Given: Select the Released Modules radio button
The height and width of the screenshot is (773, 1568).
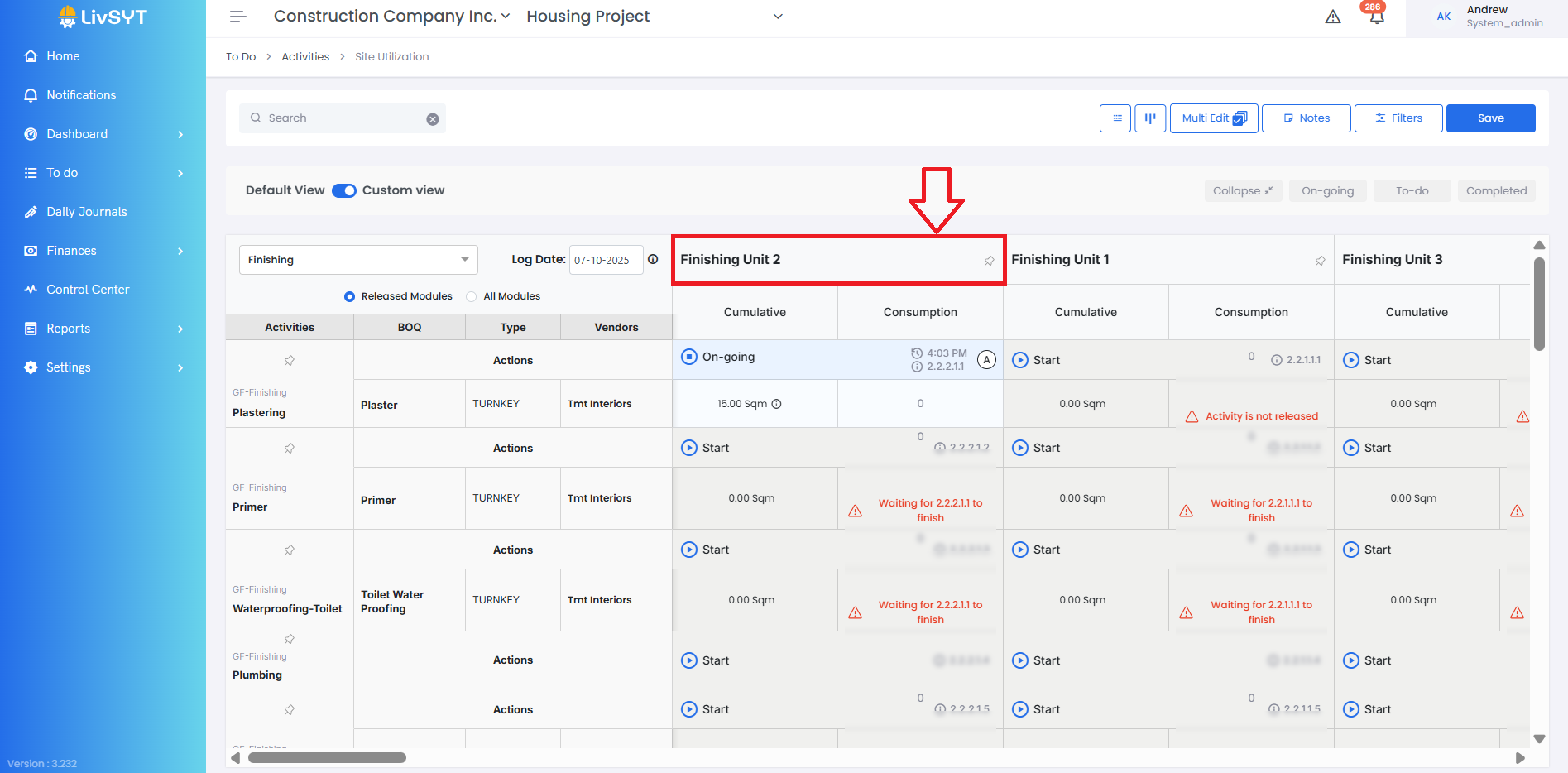Looking at the screenshot, I should pos(349,296).
